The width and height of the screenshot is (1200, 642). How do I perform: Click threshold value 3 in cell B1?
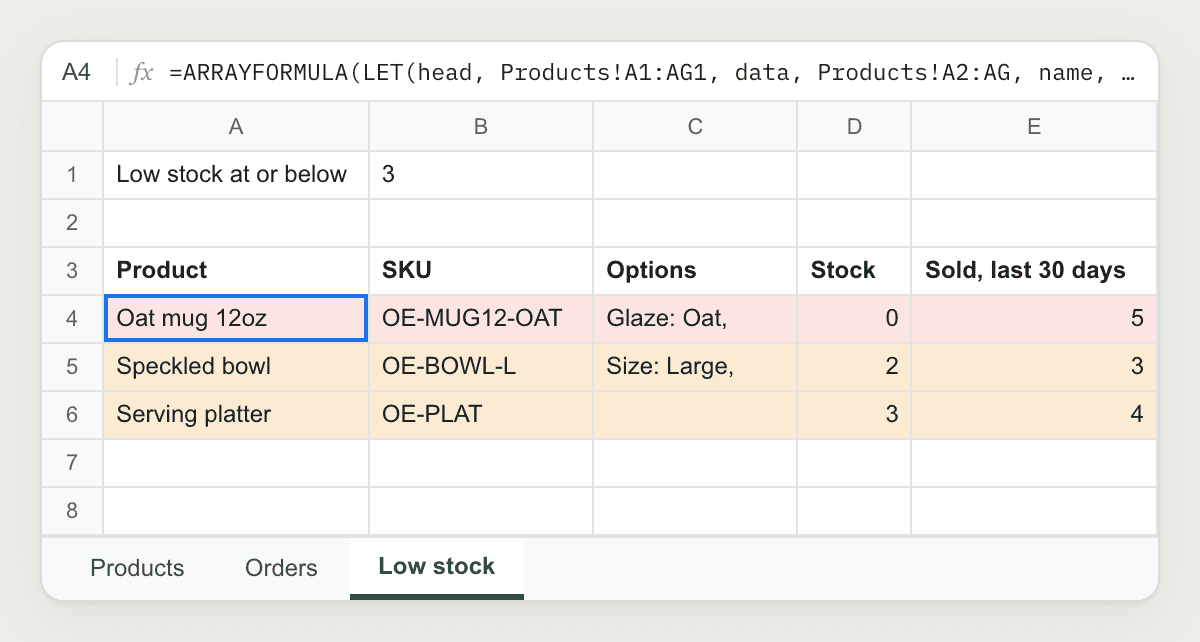click(x=481, y=175)
